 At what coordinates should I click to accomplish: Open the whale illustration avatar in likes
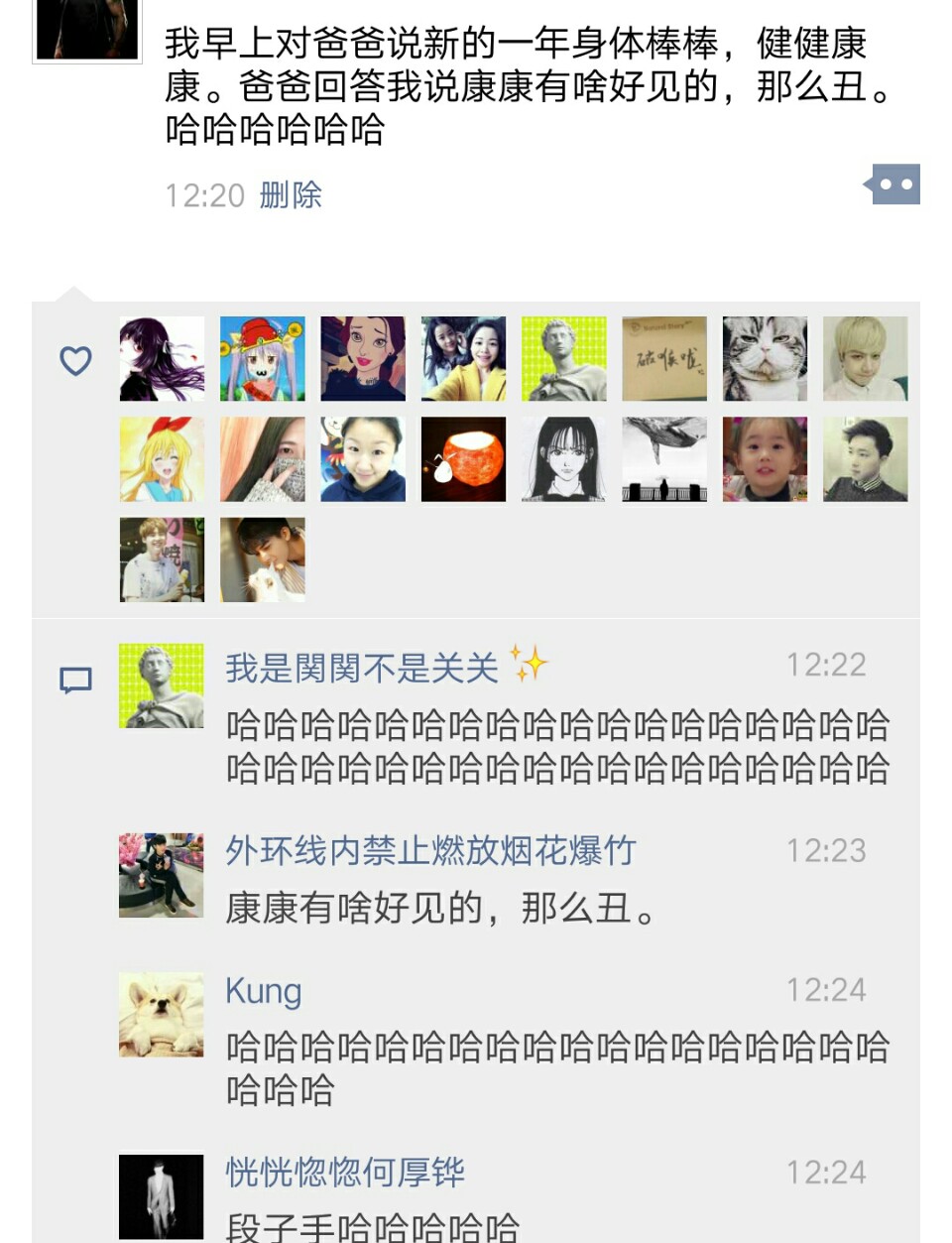coord(664,458)
